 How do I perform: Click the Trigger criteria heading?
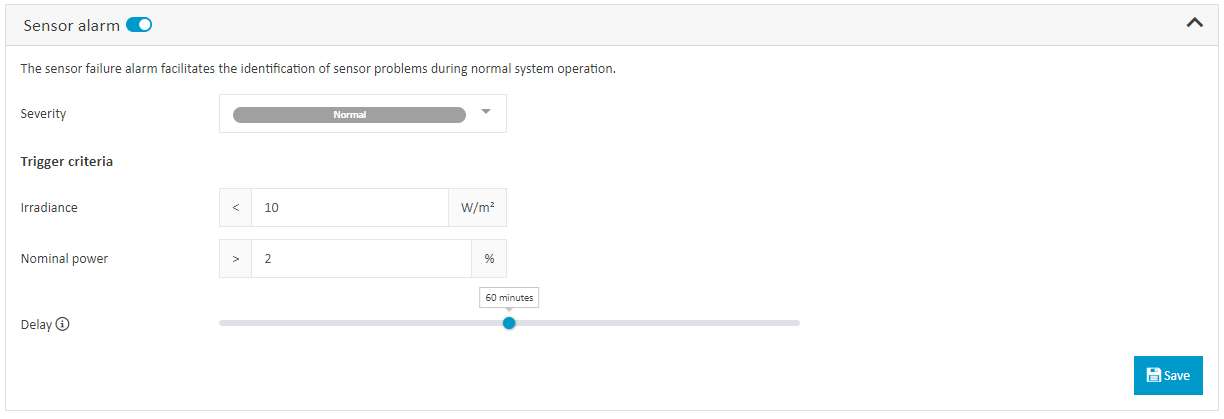click(67, 161)
